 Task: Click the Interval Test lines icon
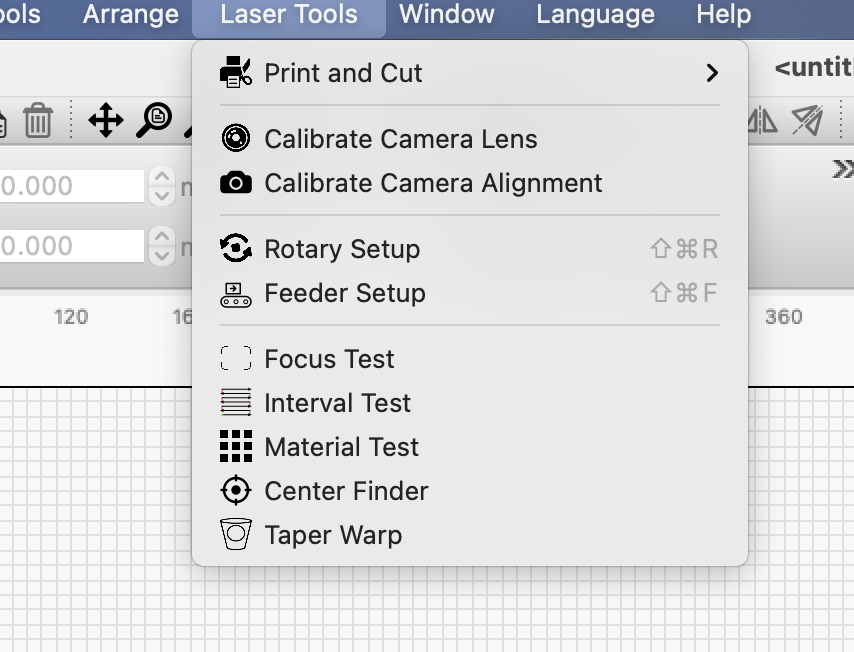[x=236, y=403]
